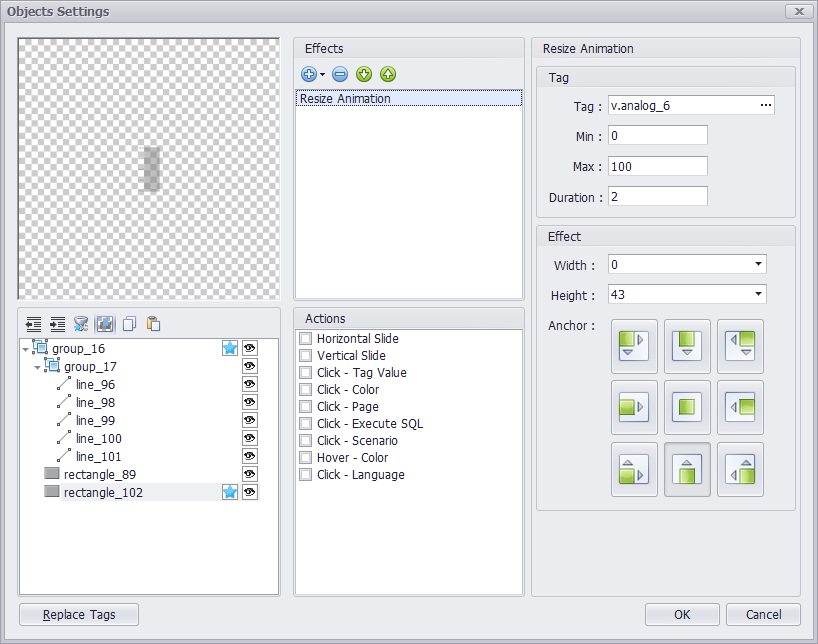Click the paste effects clipboard icon
Viewport: 818px width, 644px height.
tap(153, 324)
